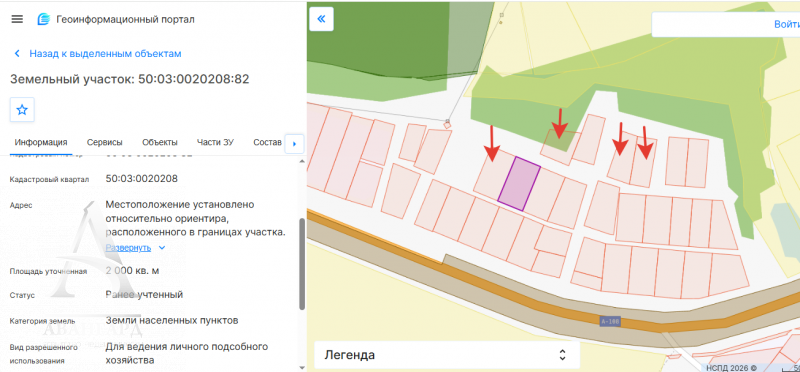The height and width of the screenshot is (372, 800).
Task: Select the Информация tab
Action: [x=41, y=142]
